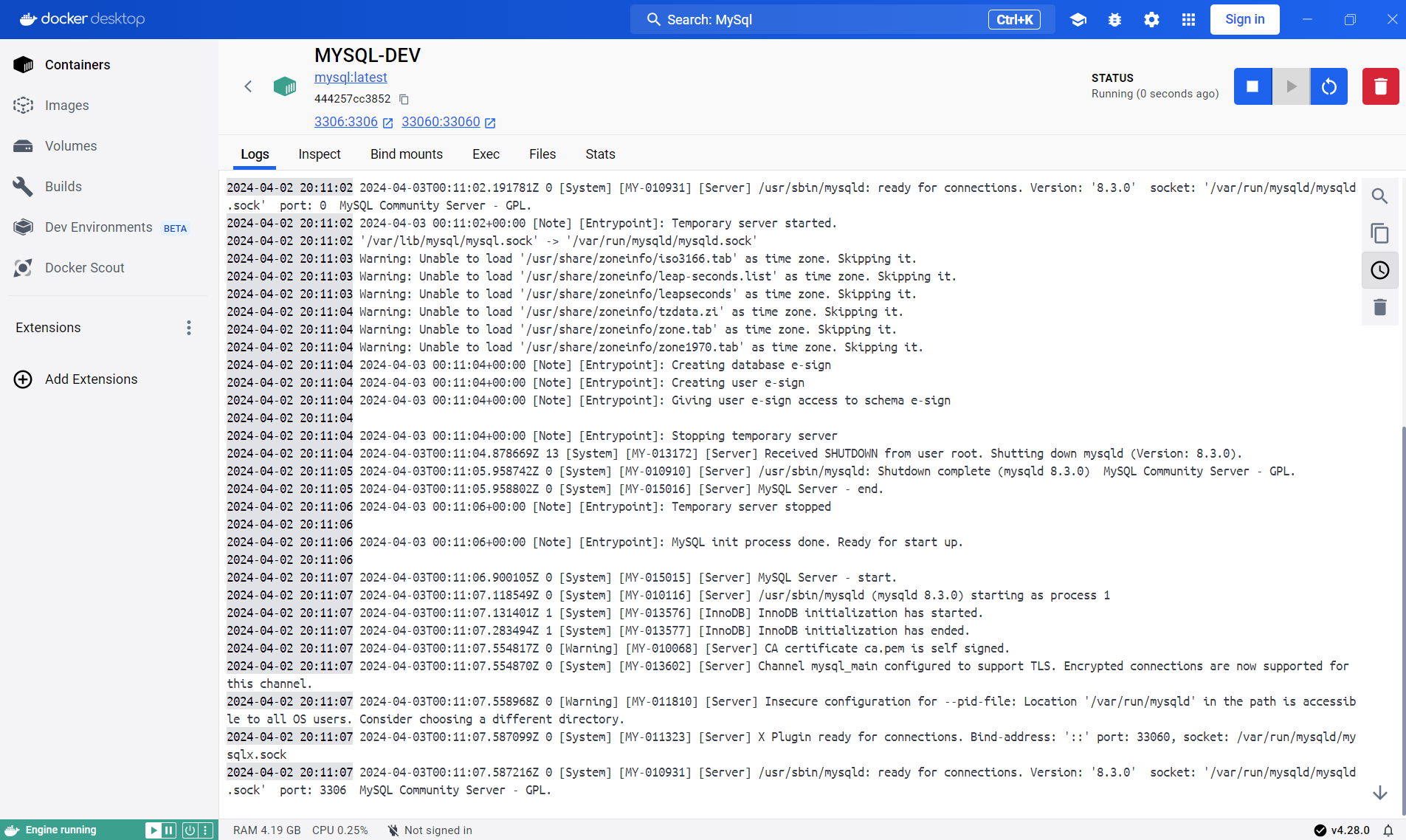The width and height of the screenshot is (1406, 840).
Task: Delete the container using the red trash button
Action: point(1380,86)
